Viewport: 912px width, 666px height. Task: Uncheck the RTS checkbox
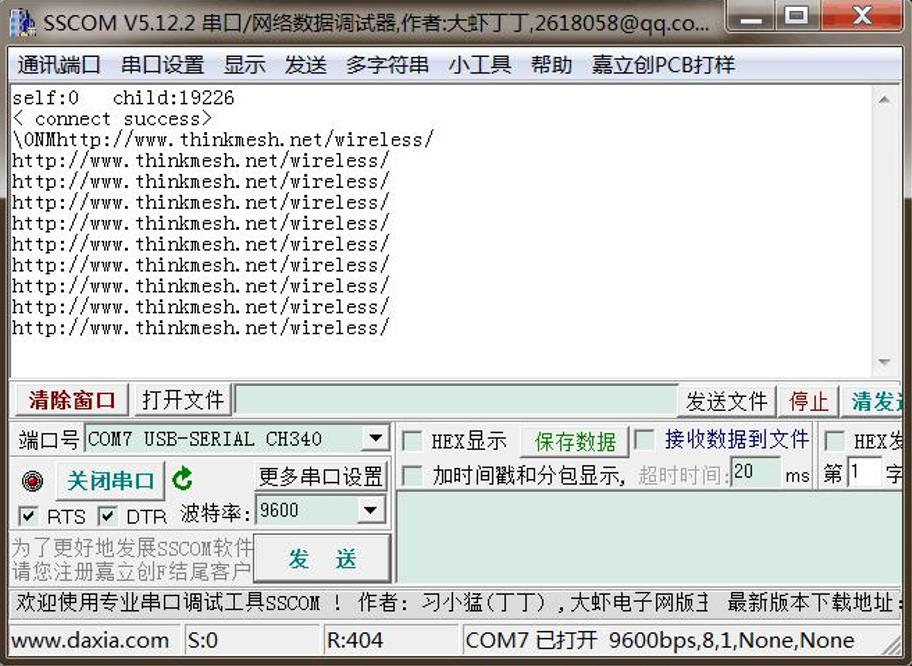[x=28, y=516]
